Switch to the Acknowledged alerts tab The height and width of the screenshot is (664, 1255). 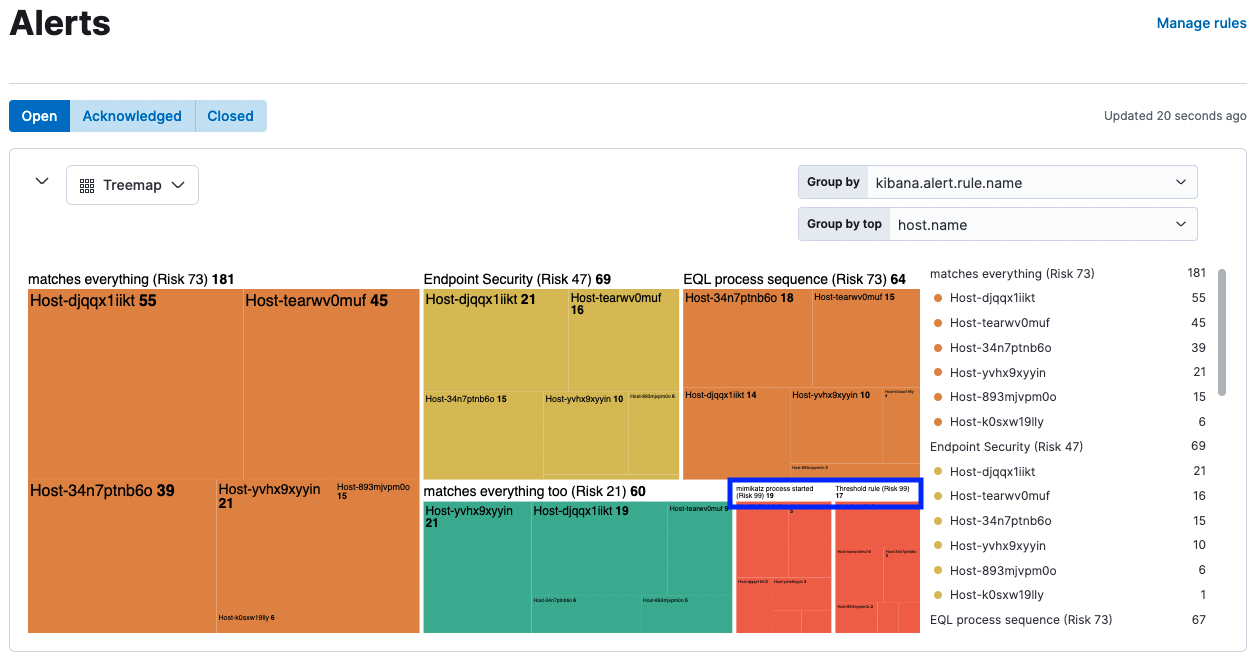coord(132,116)
